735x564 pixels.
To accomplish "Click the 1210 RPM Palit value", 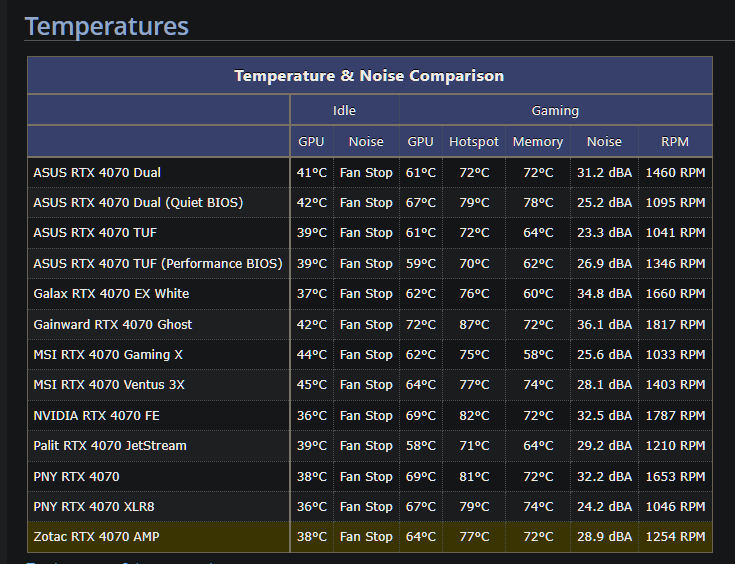I will 675,445.
